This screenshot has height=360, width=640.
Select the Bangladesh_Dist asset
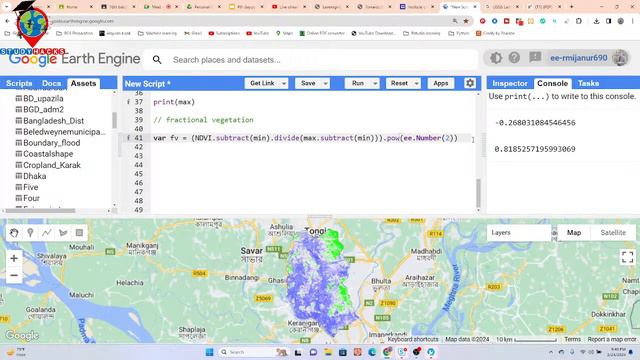pyautogui.click(x=53, y=121)
